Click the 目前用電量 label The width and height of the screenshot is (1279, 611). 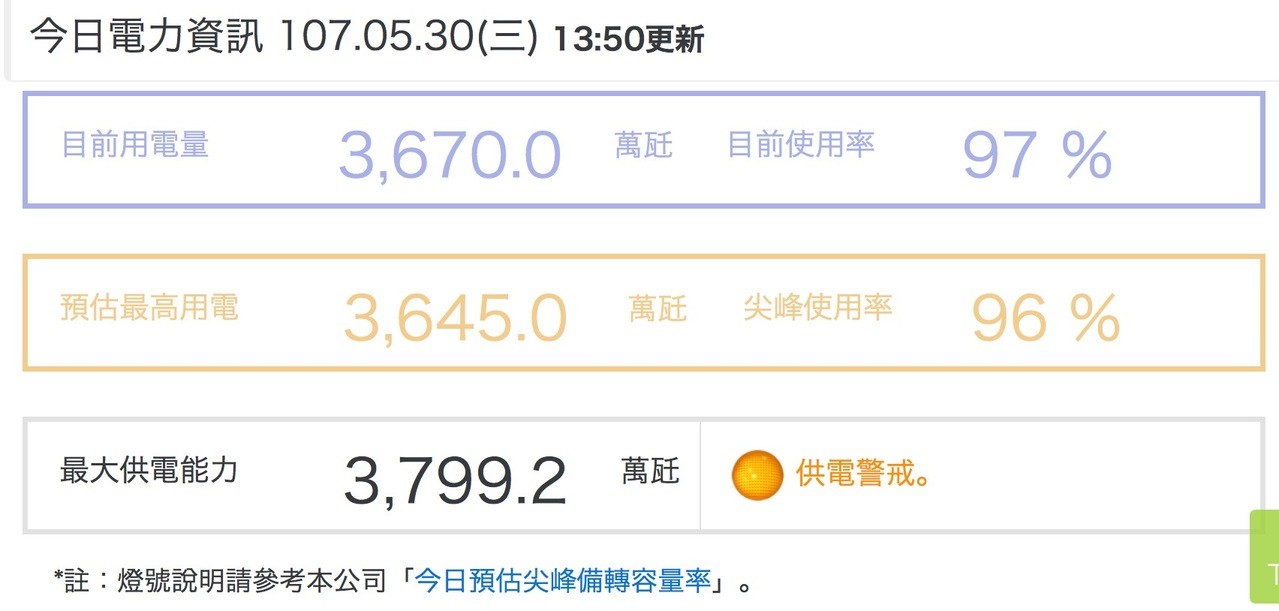pos(135,145)
